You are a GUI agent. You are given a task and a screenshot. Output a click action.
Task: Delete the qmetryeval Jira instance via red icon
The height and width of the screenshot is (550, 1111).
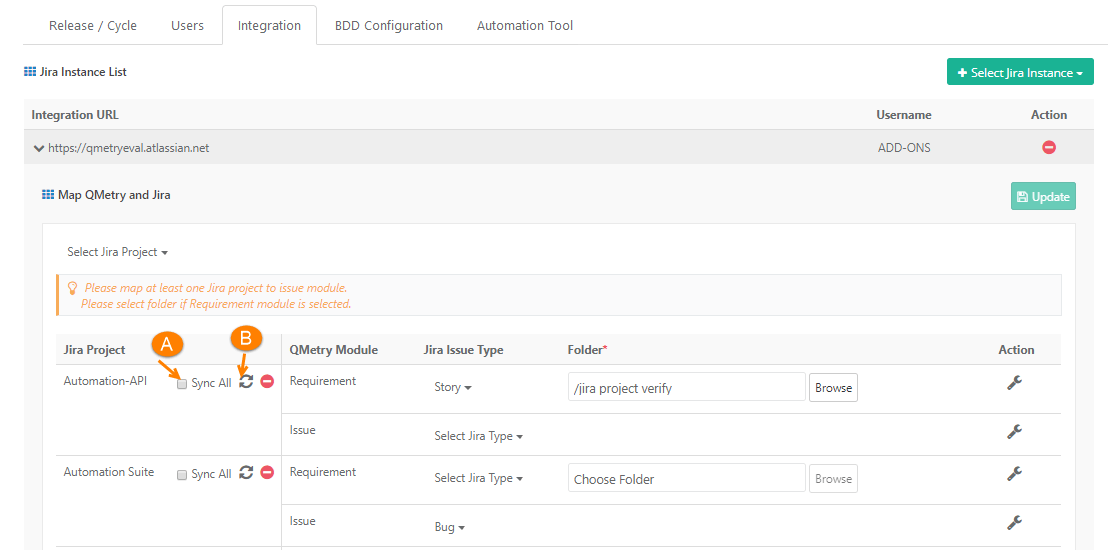tap(1049, 147)
